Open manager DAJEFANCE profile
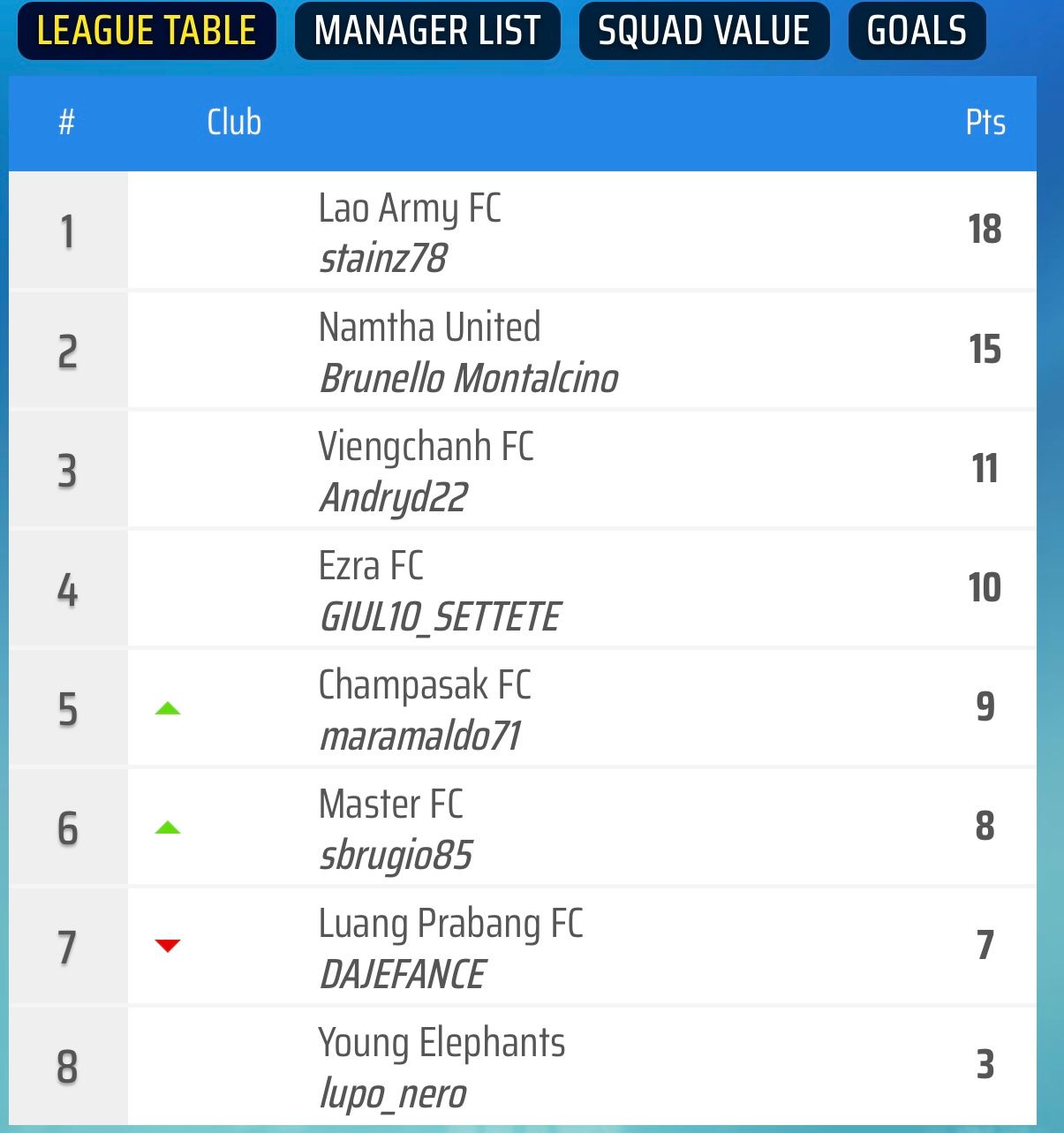The height and width of the screenshot is (1133, 1064). (402, 975)
